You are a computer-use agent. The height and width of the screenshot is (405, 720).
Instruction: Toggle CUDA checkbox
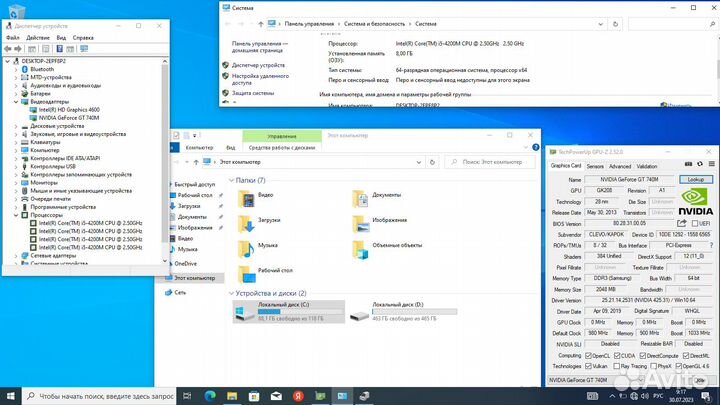point(617,356)
